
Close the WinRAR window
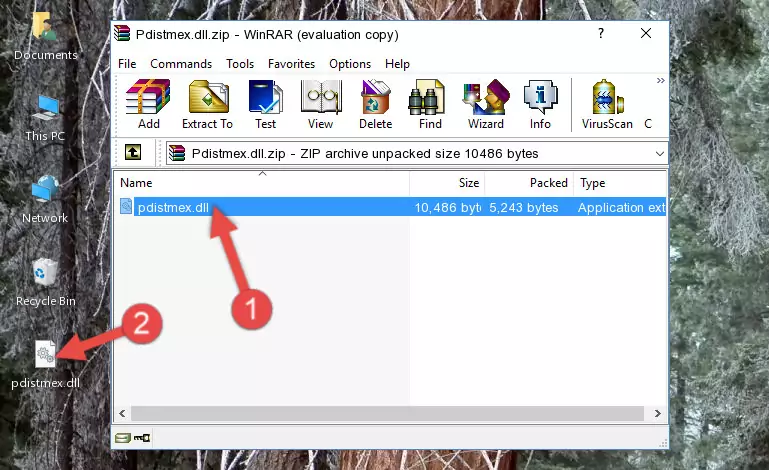click(646, 33)
